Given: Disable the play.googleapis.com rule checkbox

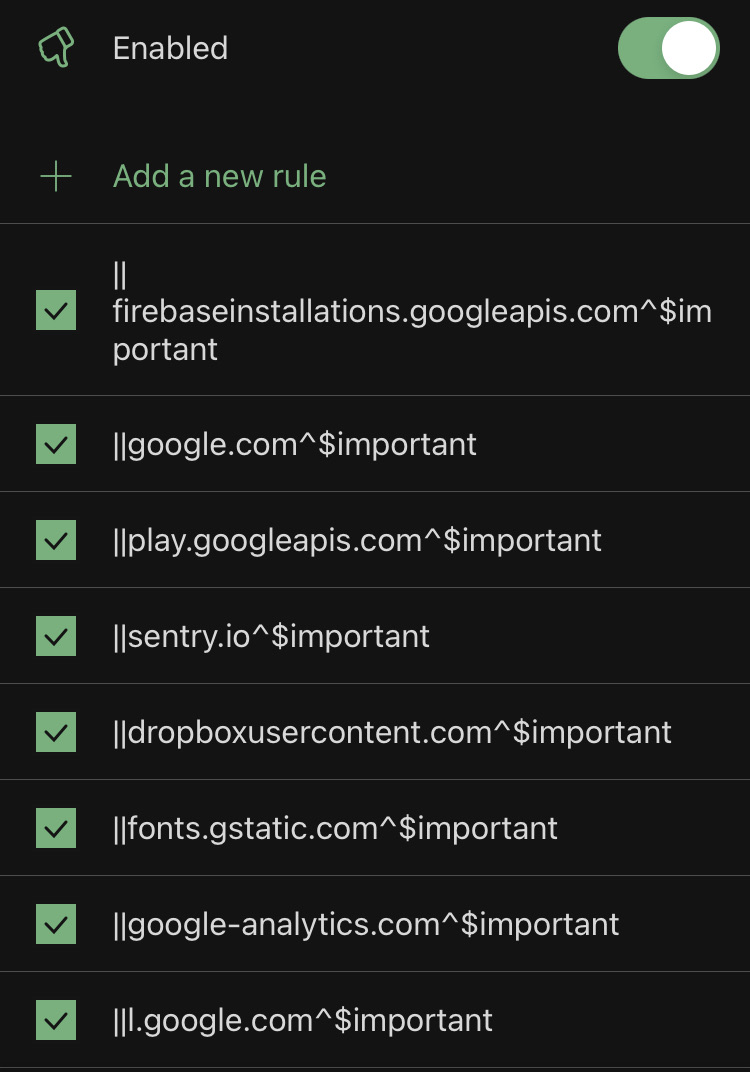Looking at the screenshot, I should coord(56,540).
